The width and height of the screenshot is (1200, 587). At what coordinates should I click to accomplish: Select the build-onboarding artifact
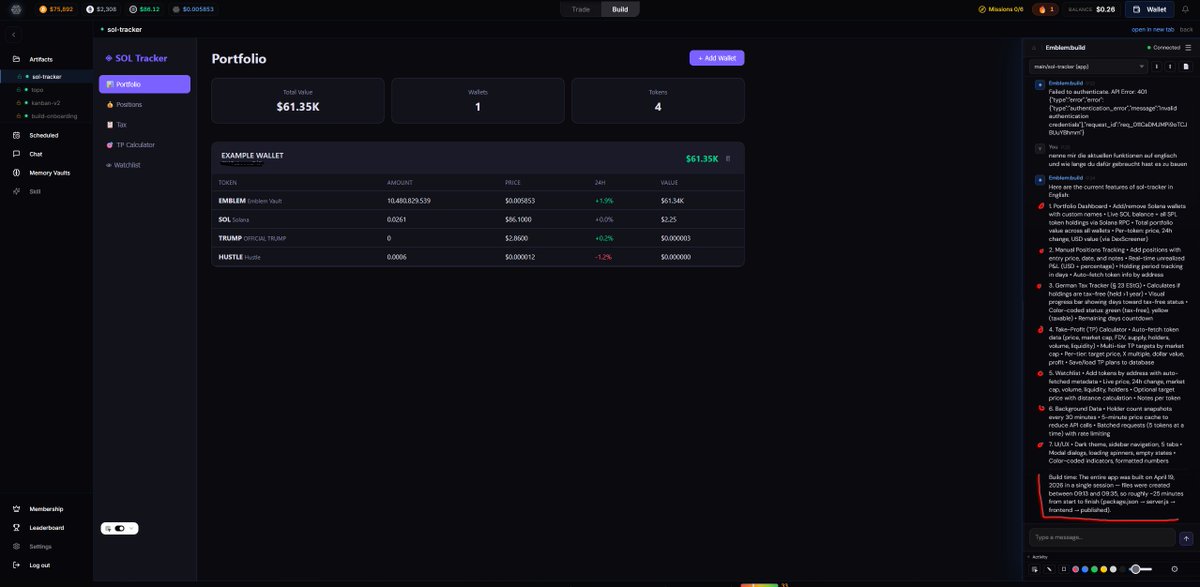(x=52, y=115)
